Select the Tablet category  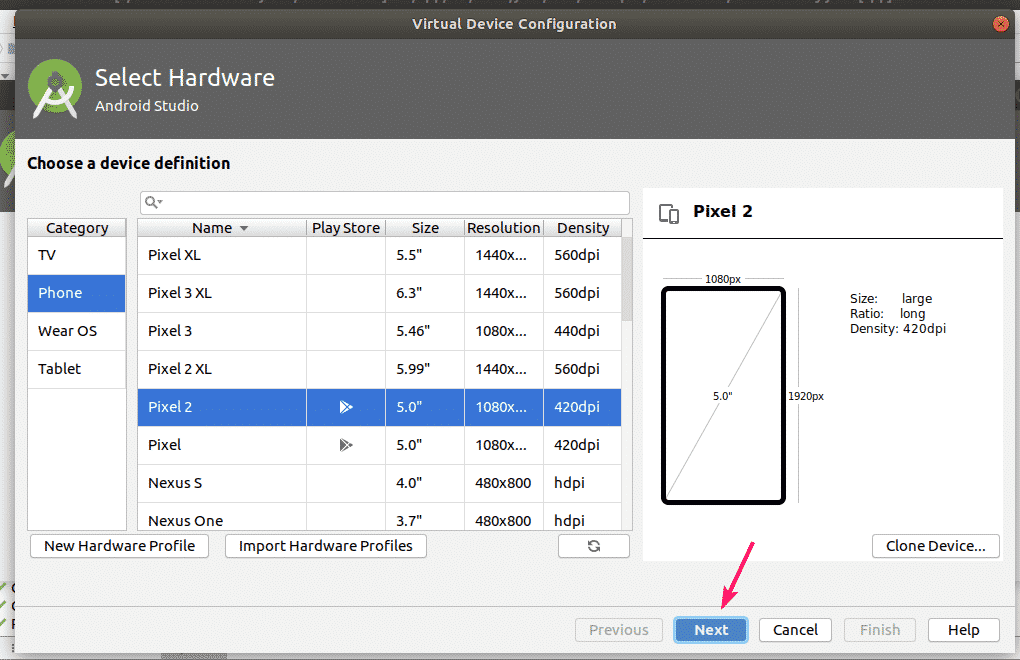pos(77,369)
